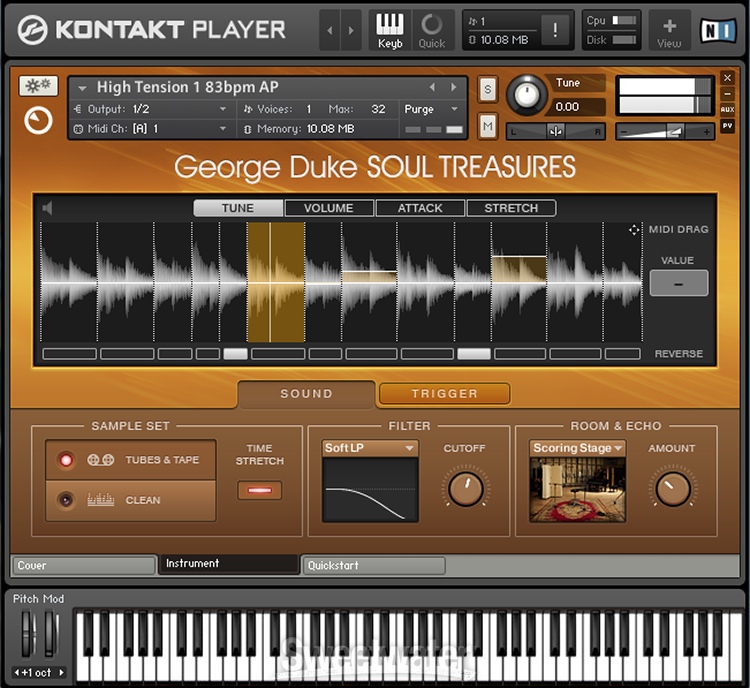Screen dimensions: 750x688
Task: Open the Quickstart tab
Action: tap(374, 565)
